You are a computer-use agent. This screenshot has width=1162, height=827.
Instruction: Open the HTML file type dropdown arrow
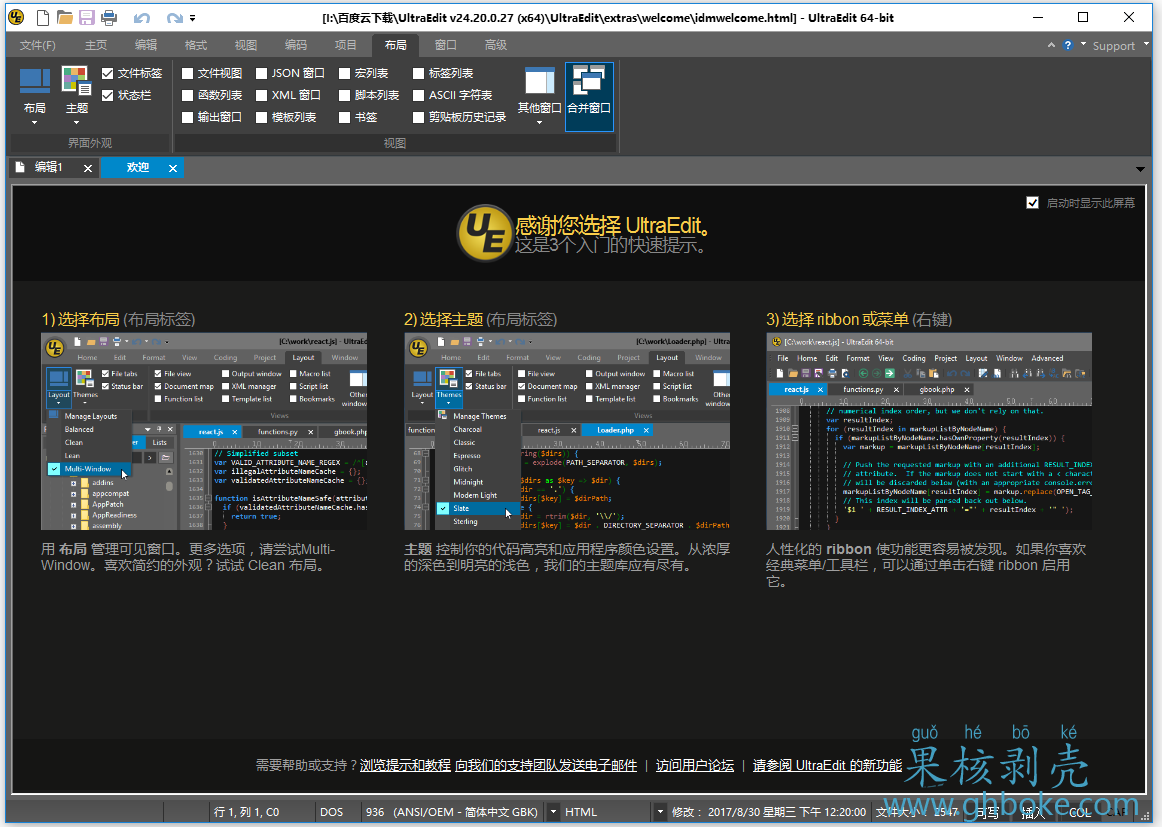click(x=660, y=812)
